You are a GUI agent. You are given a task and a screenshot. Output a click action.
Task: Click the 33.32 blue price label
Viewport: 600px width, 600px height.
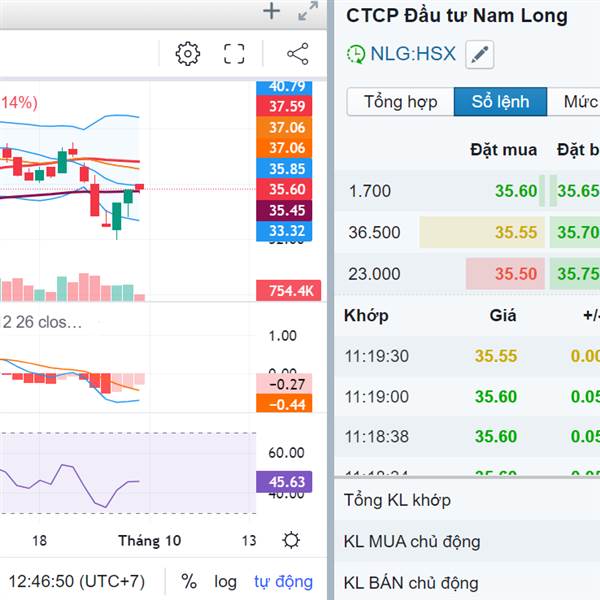click(x=284, y=231)
